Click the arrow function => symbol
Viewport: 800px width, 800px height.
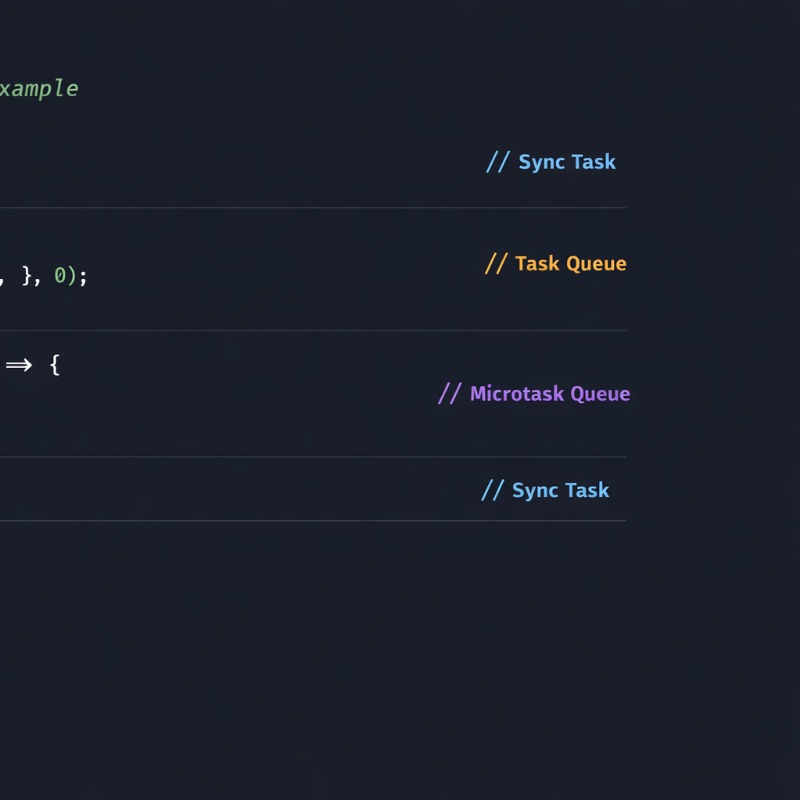pyautogui.click(x=19, y=365)
